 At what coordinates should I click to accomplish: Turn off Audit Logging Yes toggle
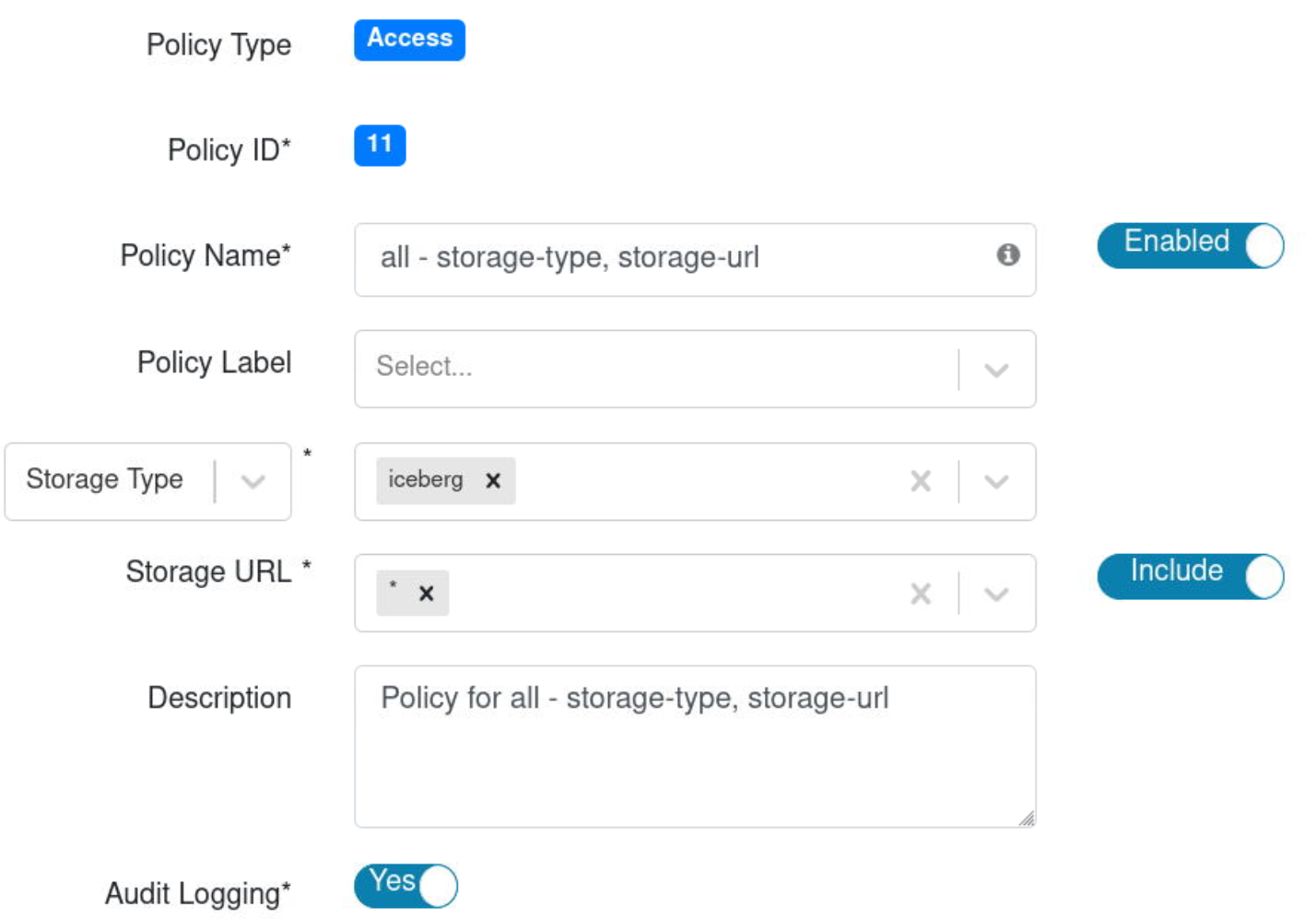click(x=406, y=886)
